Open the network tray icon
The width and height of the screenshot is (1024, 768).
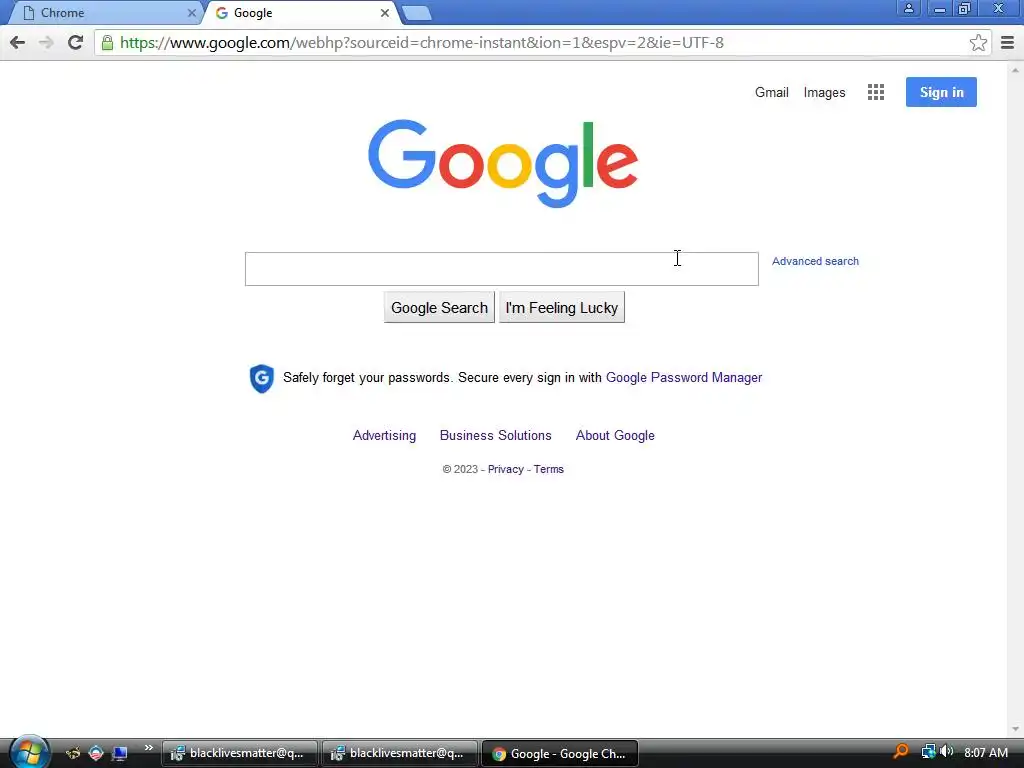[x=928, y=752]
